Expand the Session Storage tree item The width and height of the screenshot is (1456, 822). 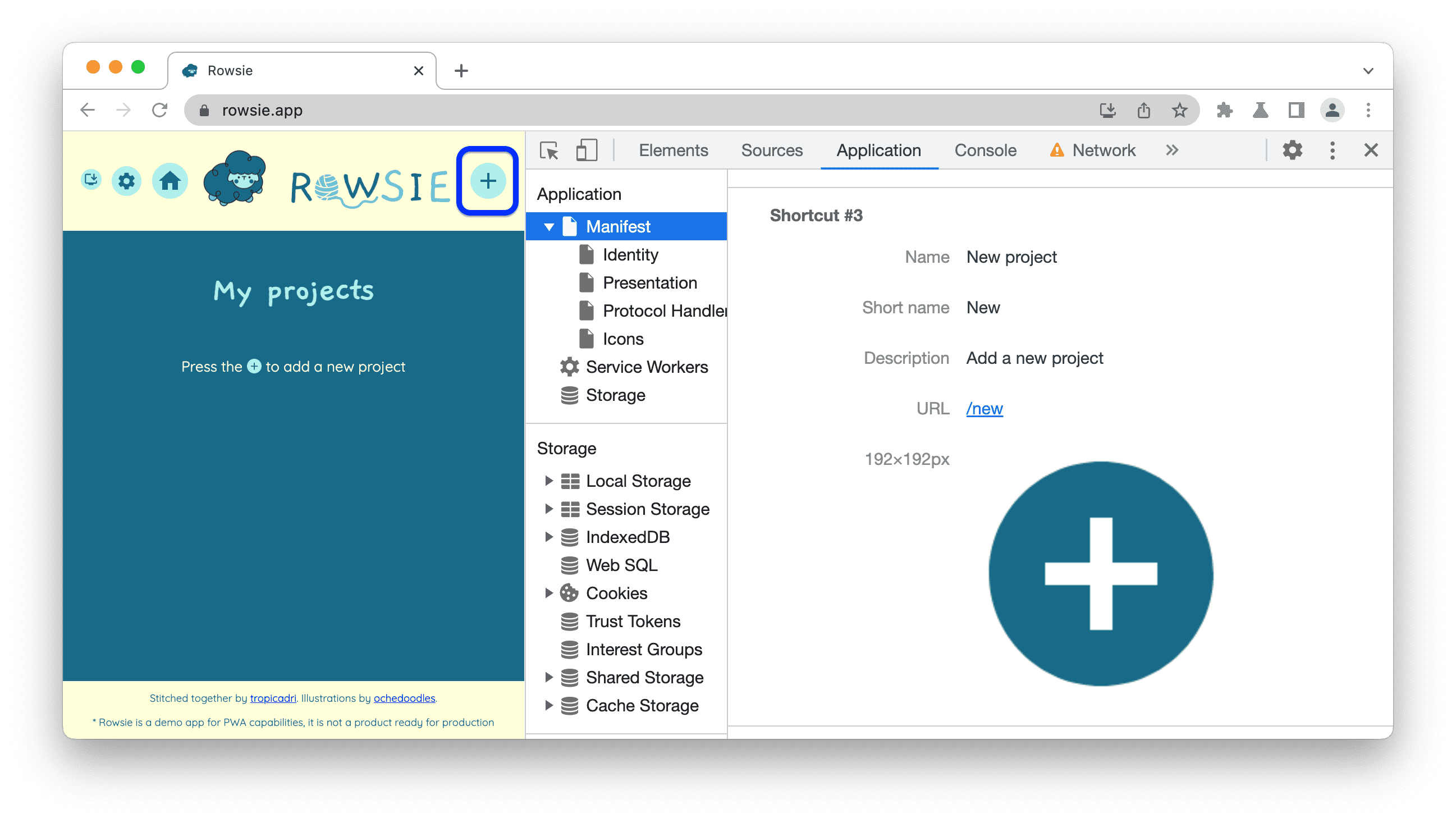(548, 508)
